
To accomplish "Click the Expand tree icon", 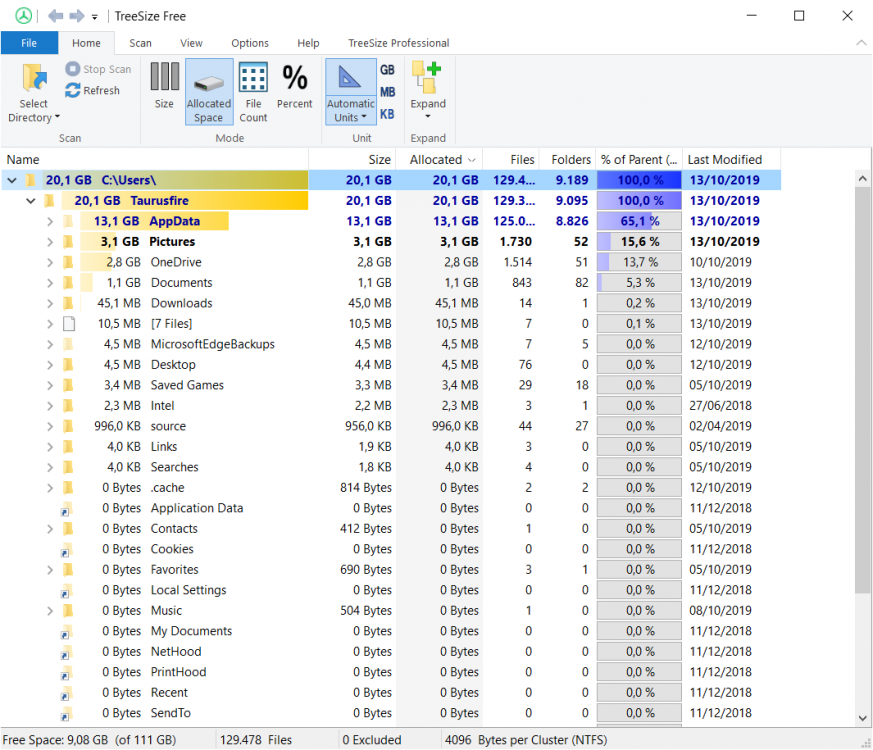I will [x=427, y=76].
